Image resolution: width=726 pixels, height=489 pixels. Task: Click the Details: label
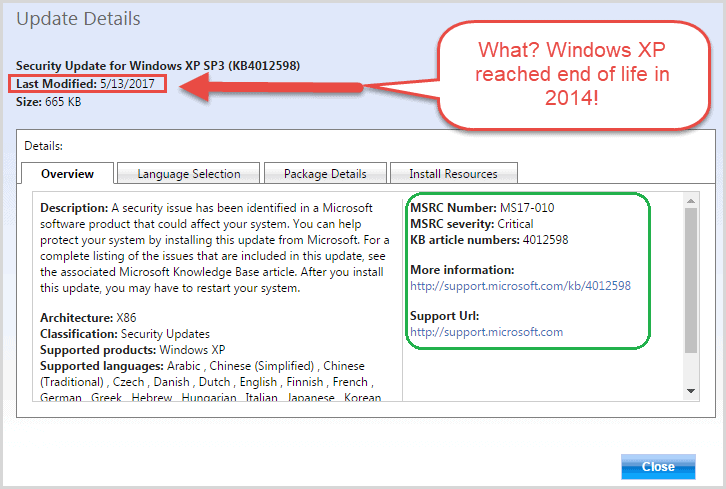click(44, 146)
